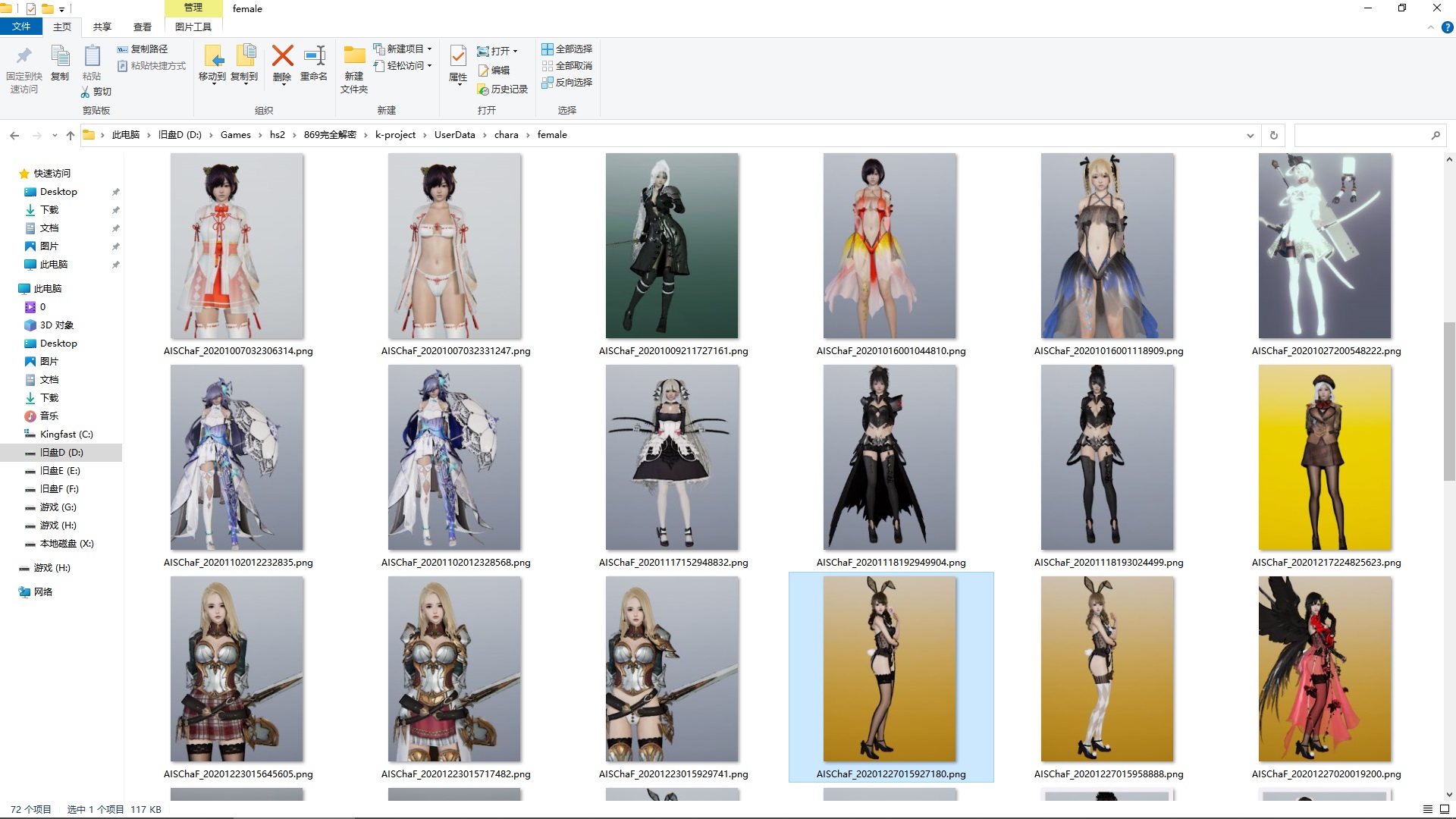Click 复制路径 copy path button
1456x819 pixels.
143,49
